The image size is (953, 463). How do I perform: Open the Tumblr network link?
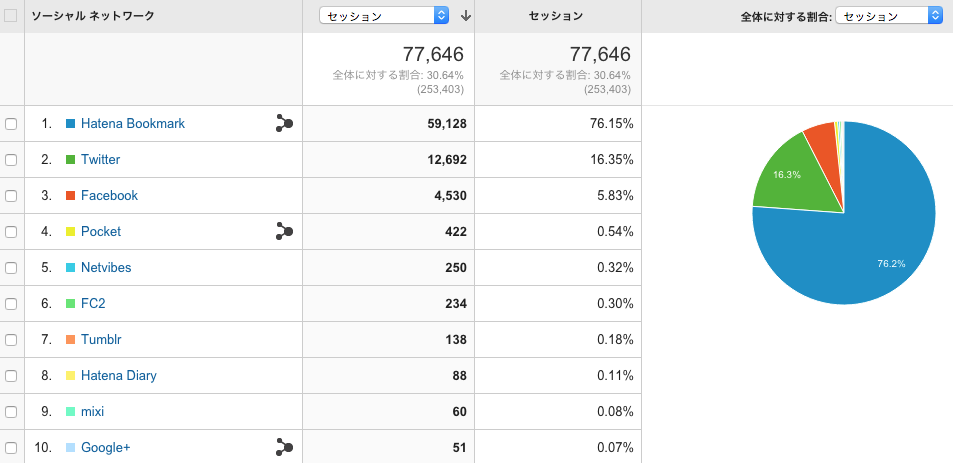coord(101,339)
